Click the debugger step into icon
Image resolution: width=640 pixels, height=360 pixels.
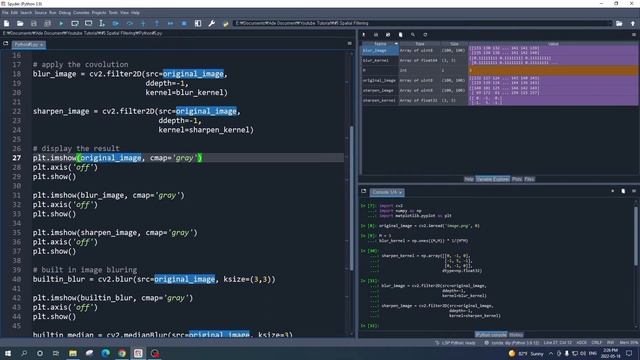click(x=143, y=24)
